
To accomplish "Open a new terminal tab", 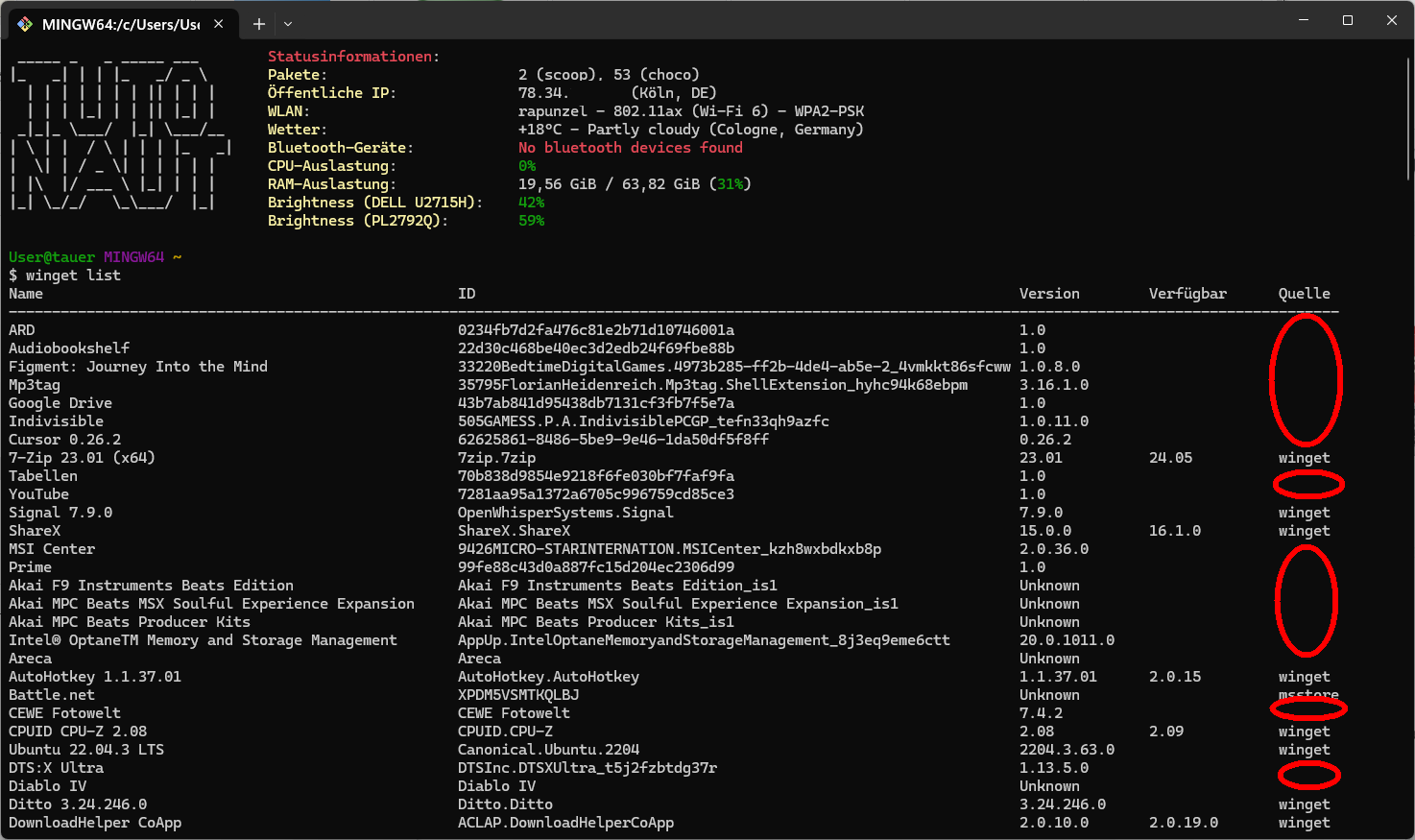I will pyautogui.click(x=259, y=24).
